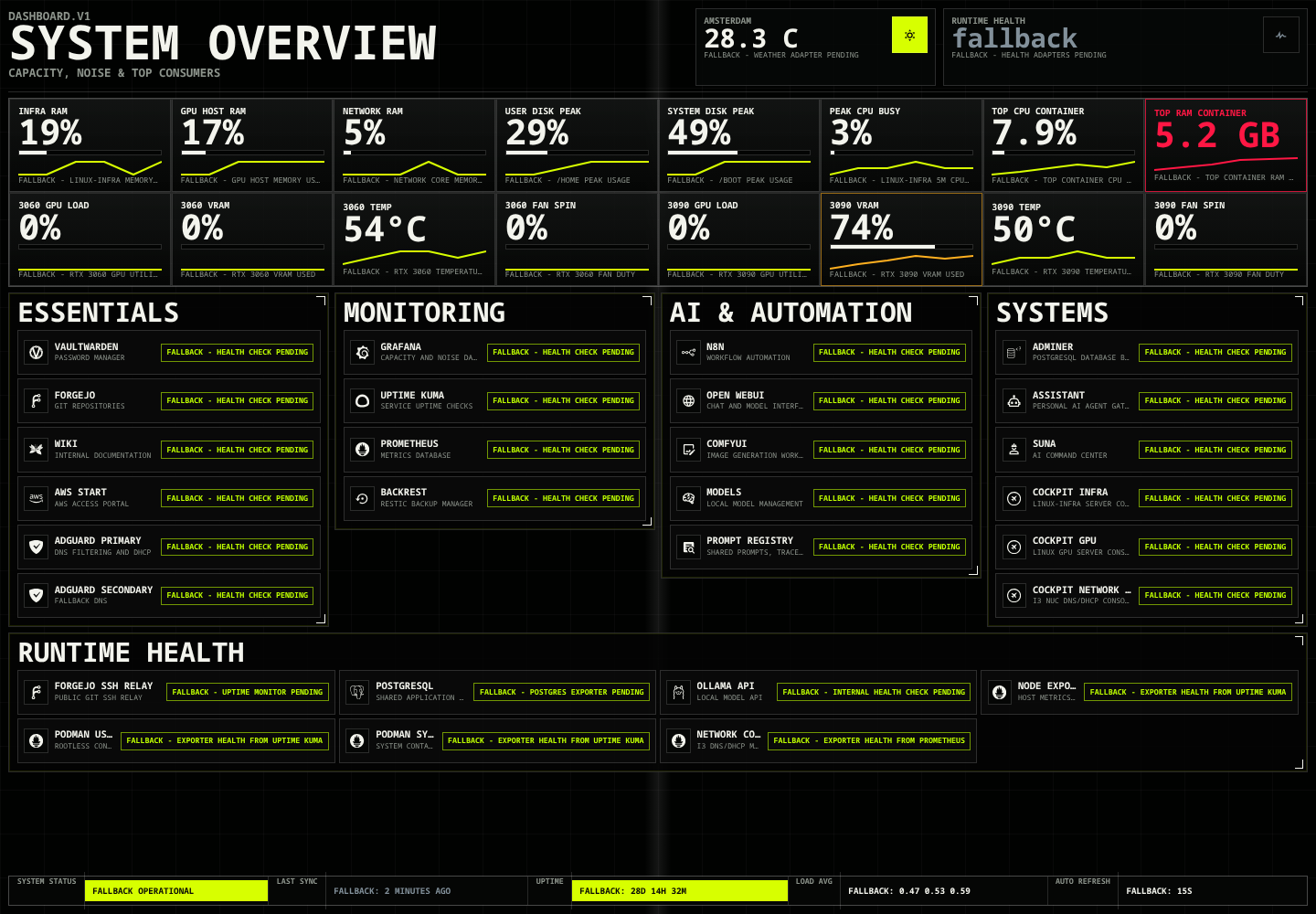Click the Suna command center icon
The width and height of the screenshot is (1316, 914).
pos(1014,450)
